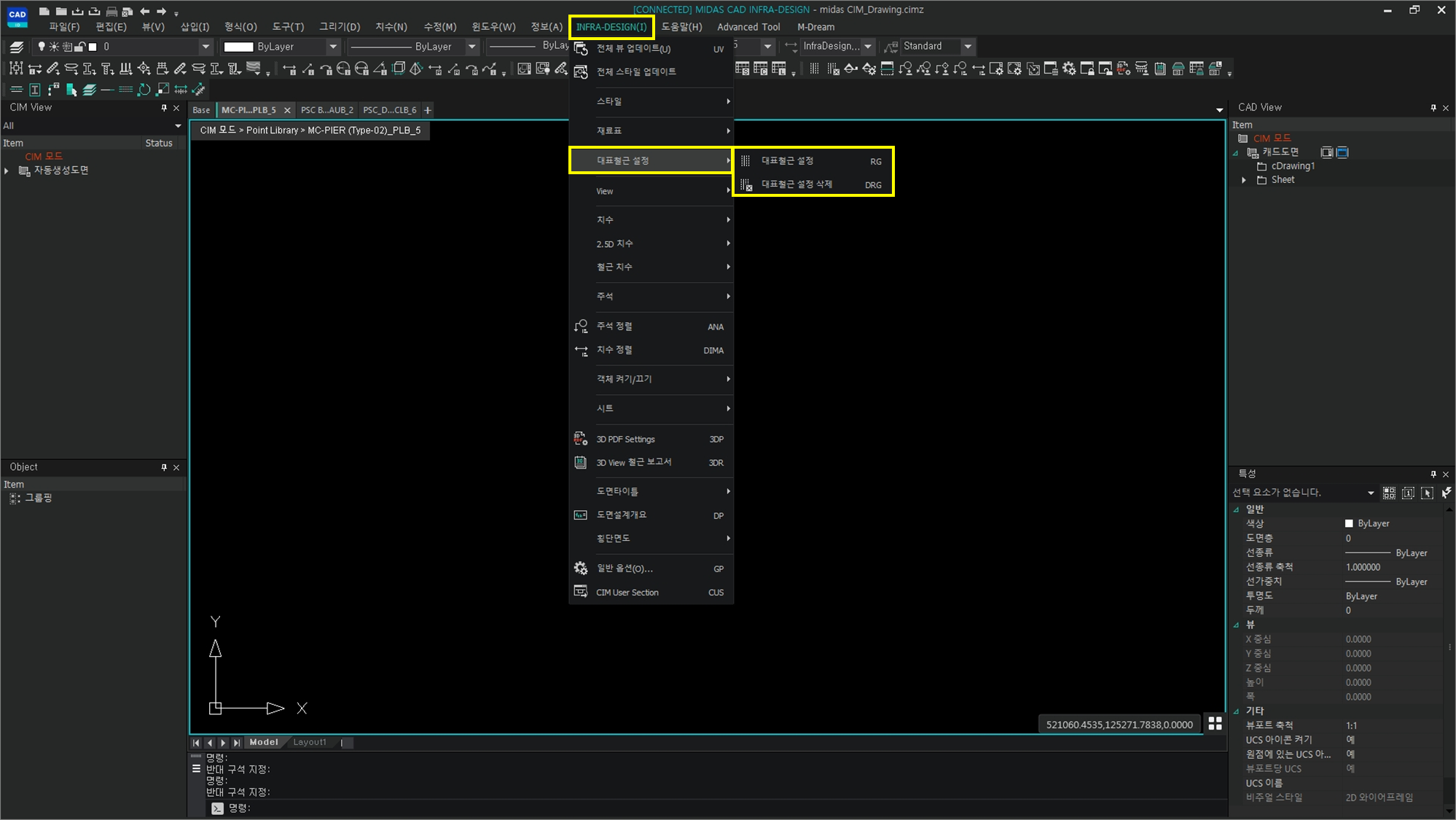Click the lightning quick-properties icon in properties panel

1446,493
